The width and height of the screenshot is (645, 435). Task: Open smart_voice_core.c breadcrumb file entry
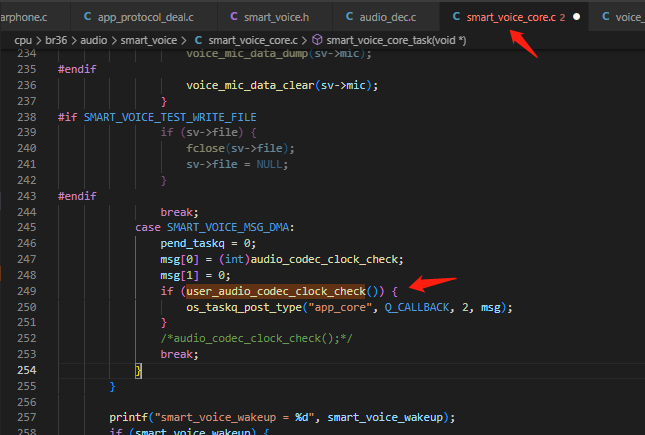click(253, 40)
